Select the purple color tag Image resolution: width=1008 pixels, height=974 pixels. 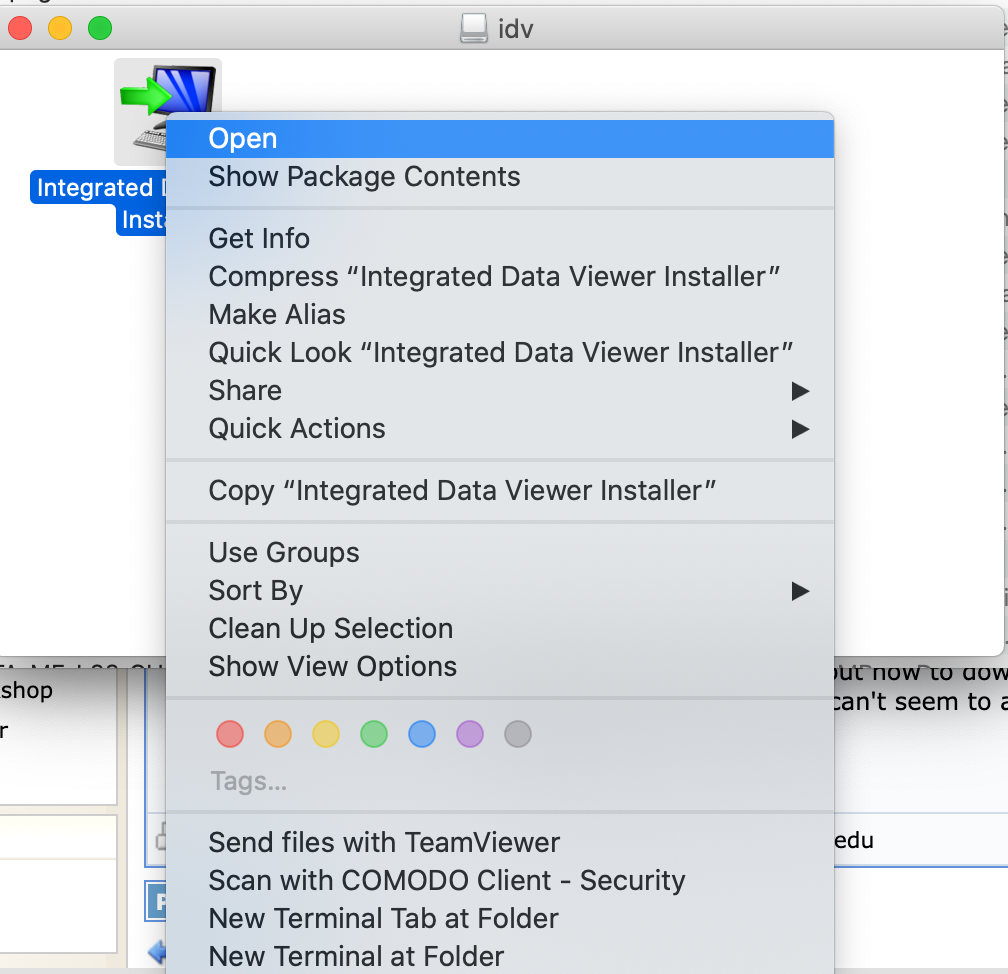(x=470, y=735)
